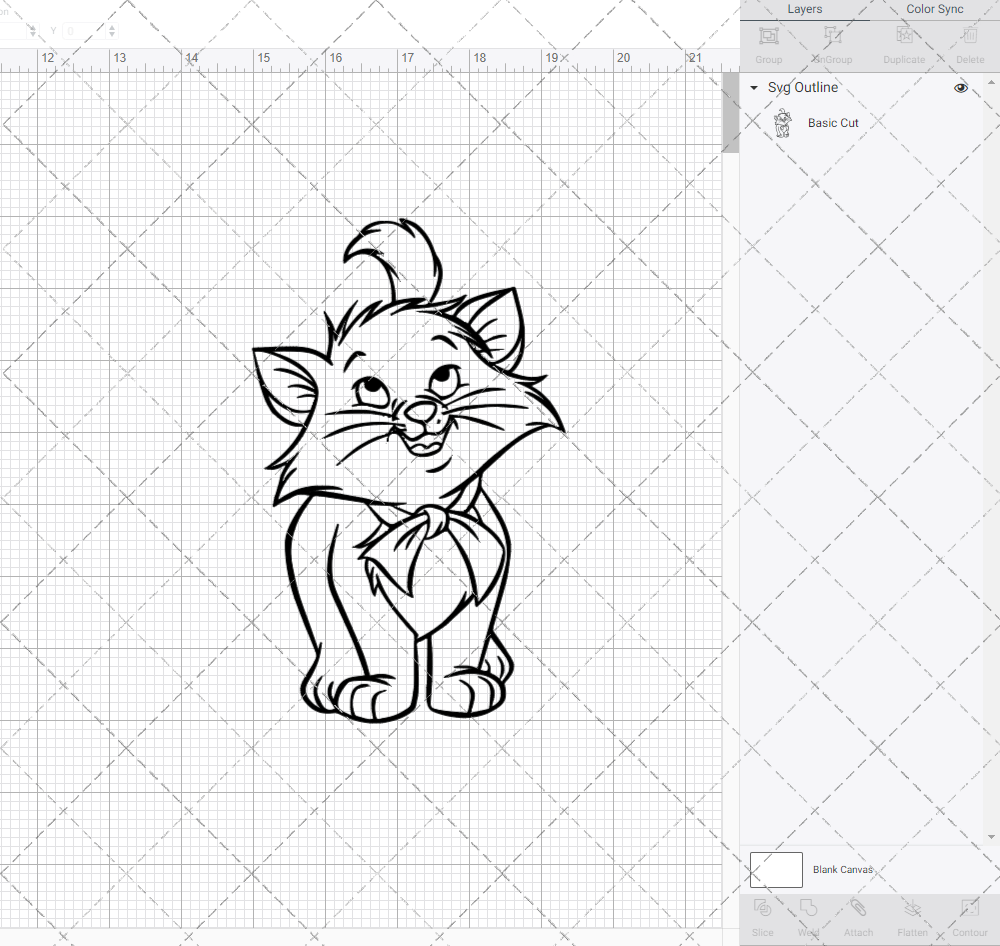Viewport: 1000px width, 946px height.
Task: Select the Basic Cut layer thumbnail
Action: click(x=782, y=123)
